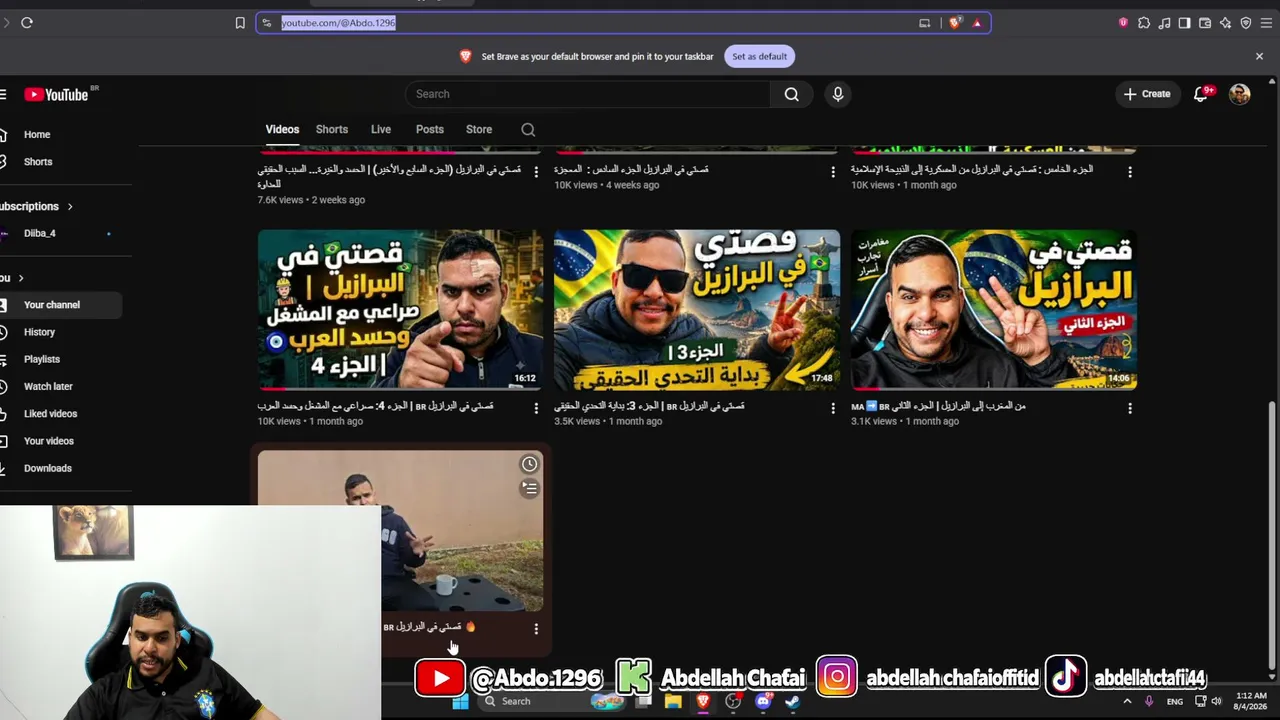1280x720 pixels.
Task: Switch to the Shorts channel tab
Action: [332, 129]
